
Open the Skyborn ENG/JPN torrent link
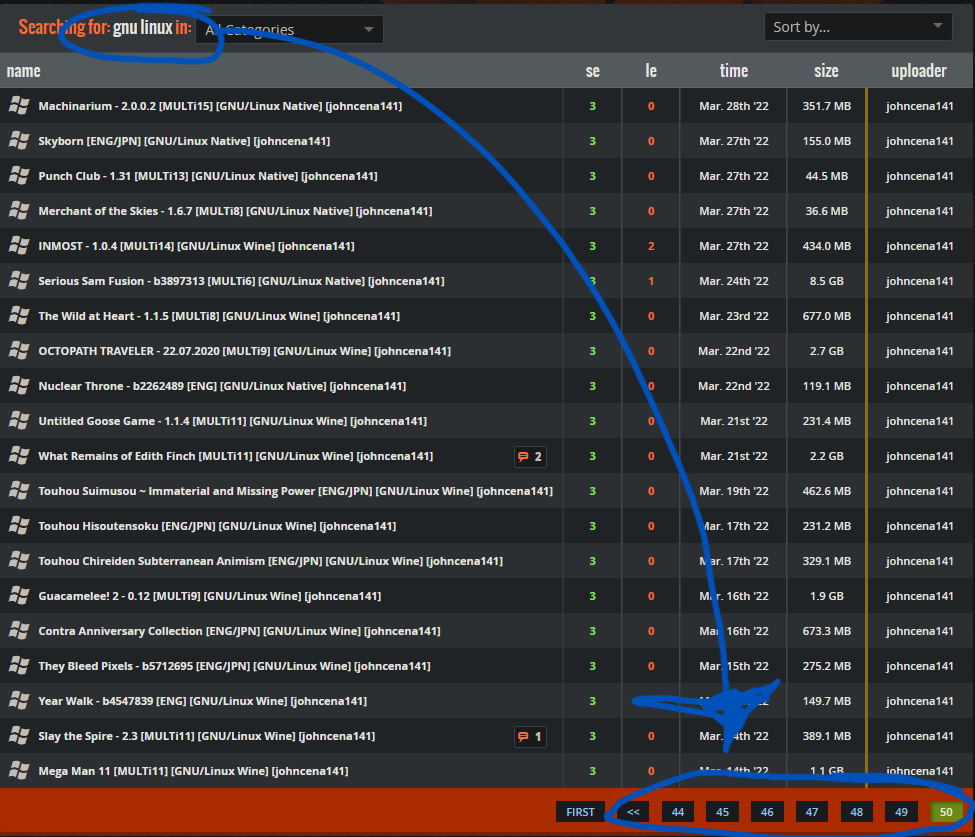[184, 141]
